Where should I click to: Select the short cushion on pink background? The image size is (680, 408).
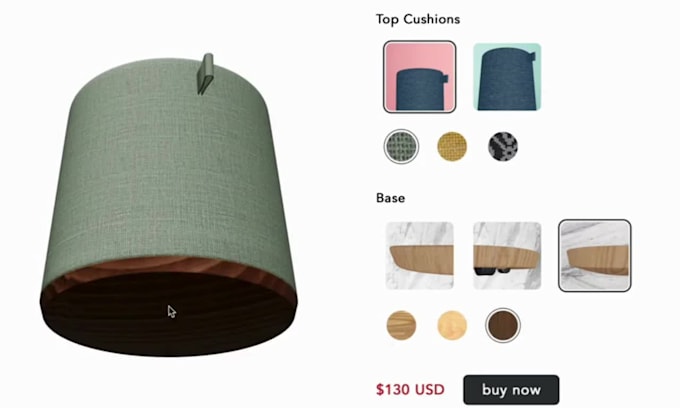419,77
